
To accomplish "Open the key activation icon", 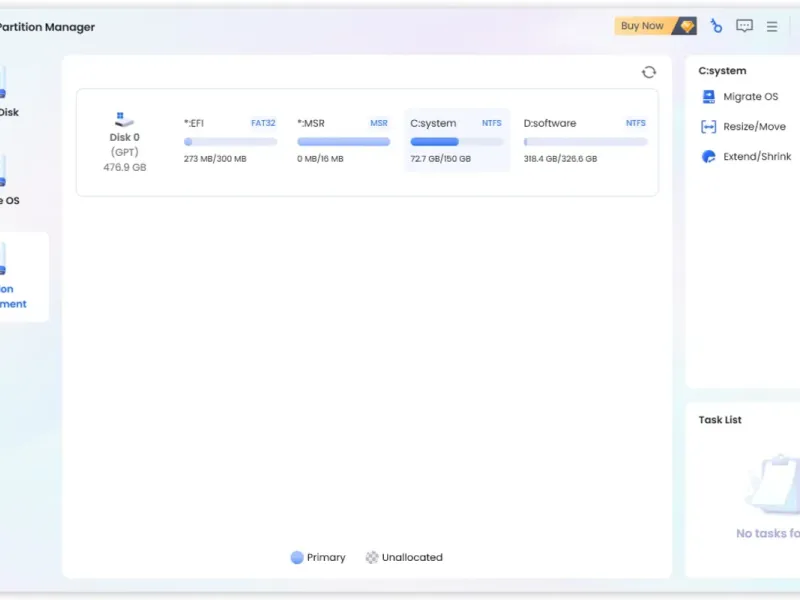I will tap(716, 26).
